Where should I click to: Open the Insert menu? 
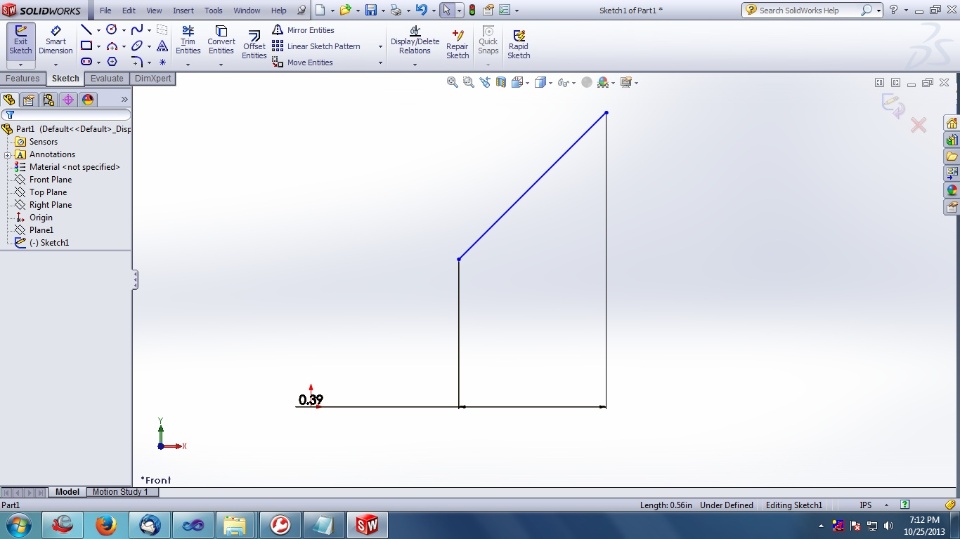[183, 10]
